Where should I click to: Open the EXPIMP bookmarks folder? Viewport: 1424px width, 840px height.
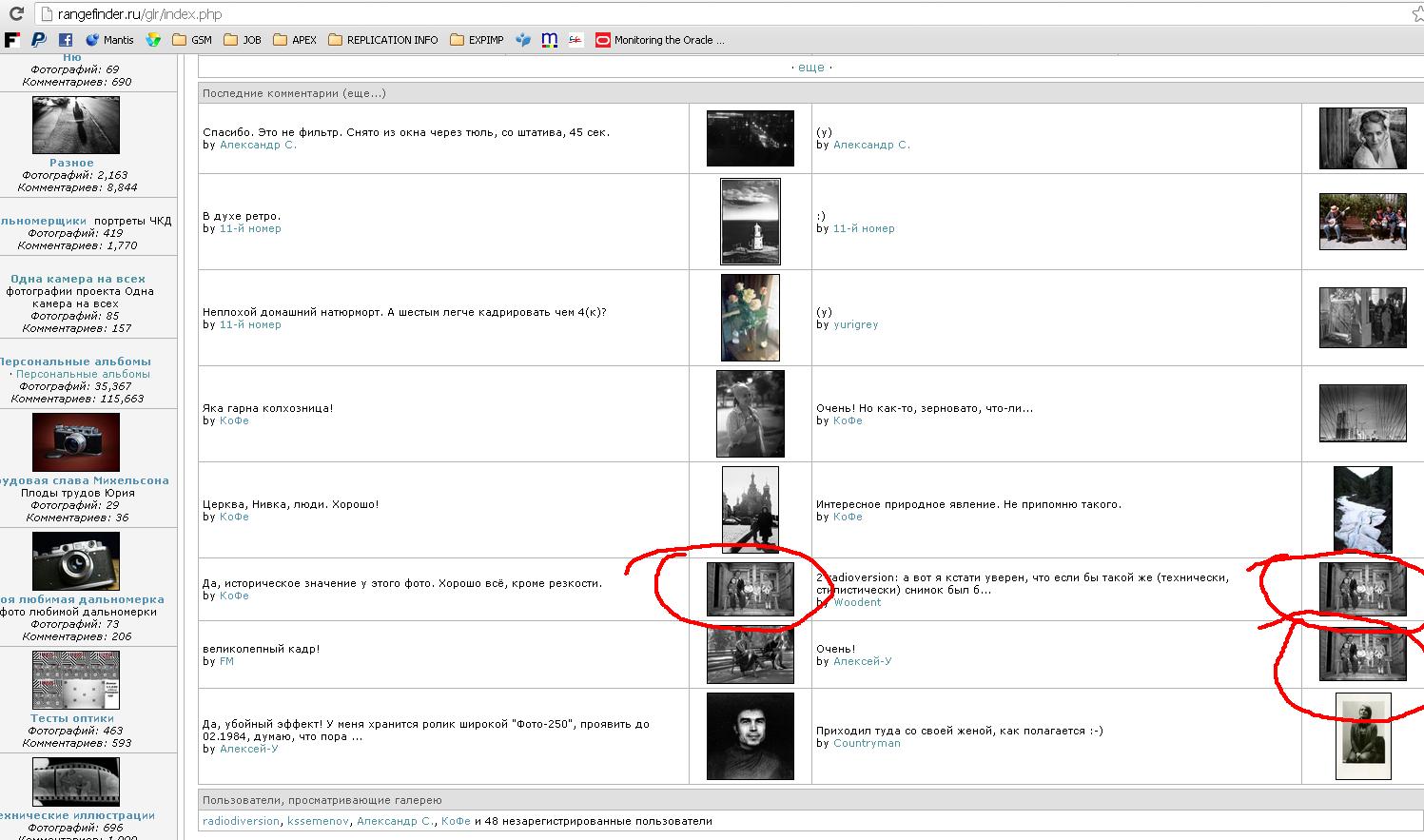[477, 40]
